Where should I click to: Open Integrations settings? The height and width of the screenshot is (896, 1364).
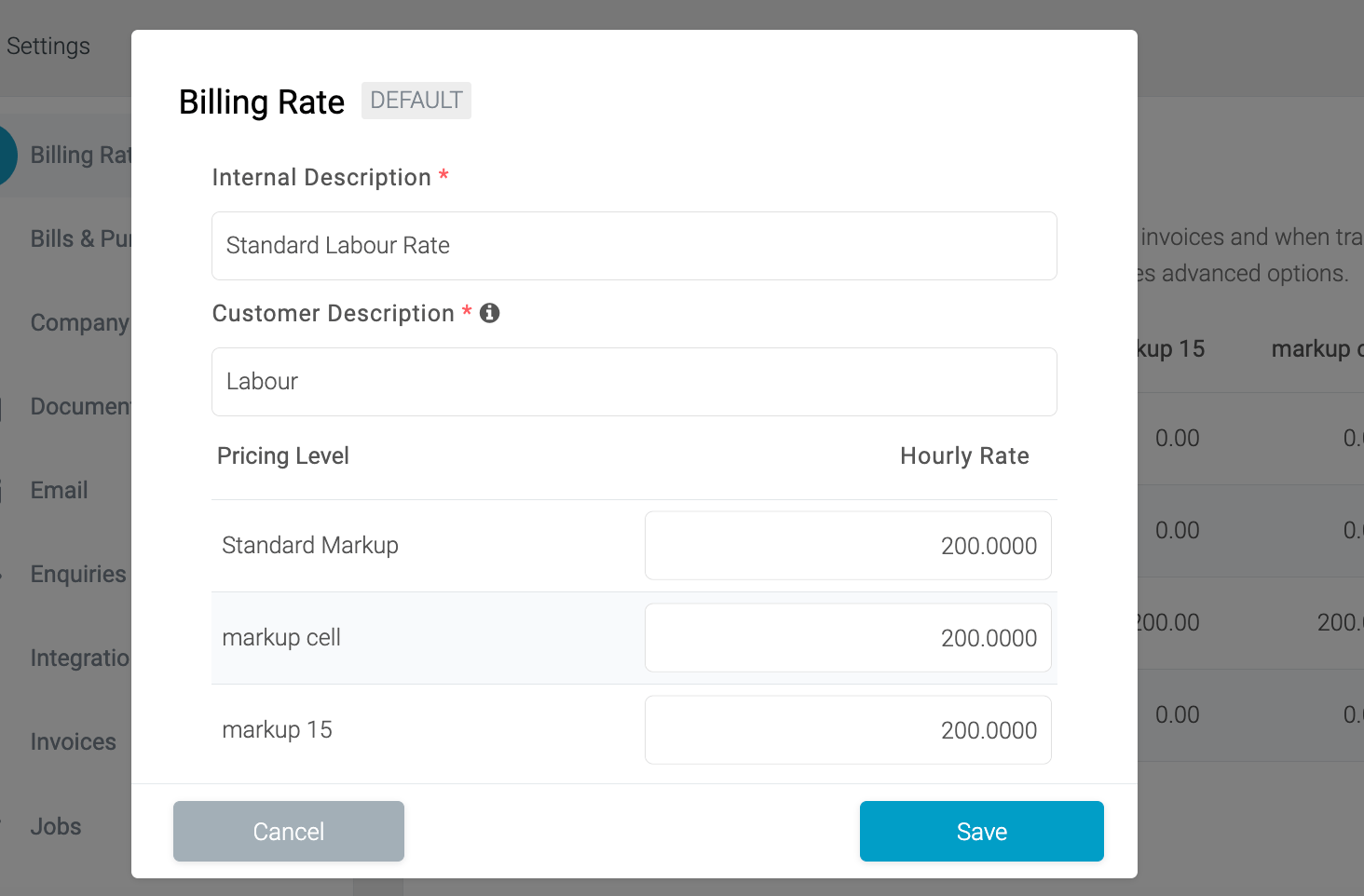click(81, 658)
